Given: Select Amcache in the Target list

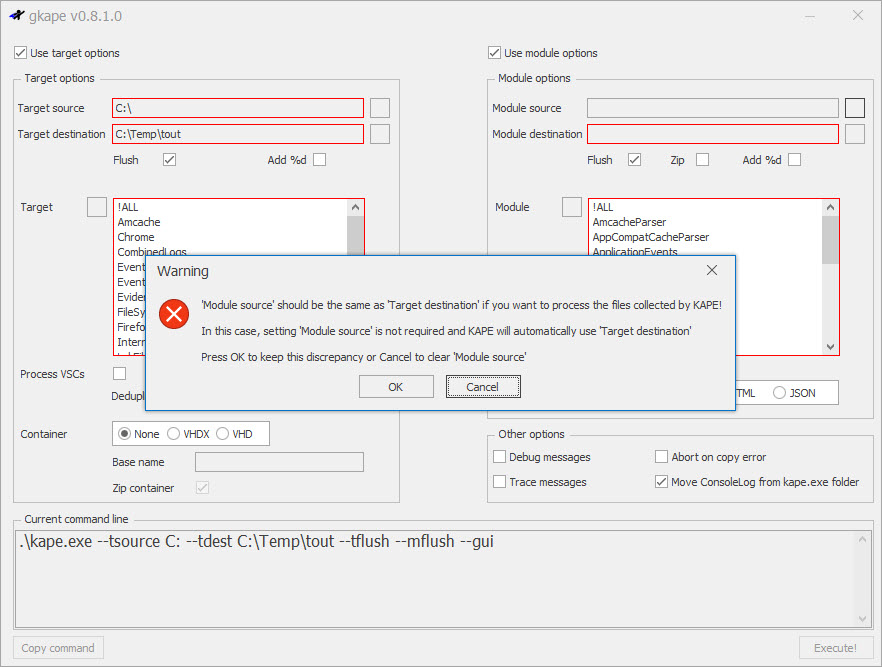Looking at the screenshot, I should coord(139,222).
